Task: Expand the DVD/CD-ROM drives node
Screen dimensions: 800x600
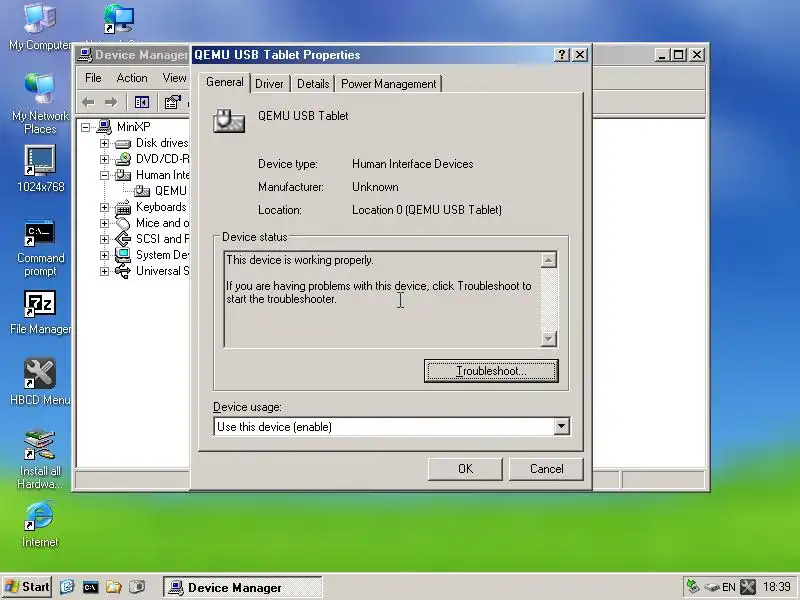Action: pos(105,159)
